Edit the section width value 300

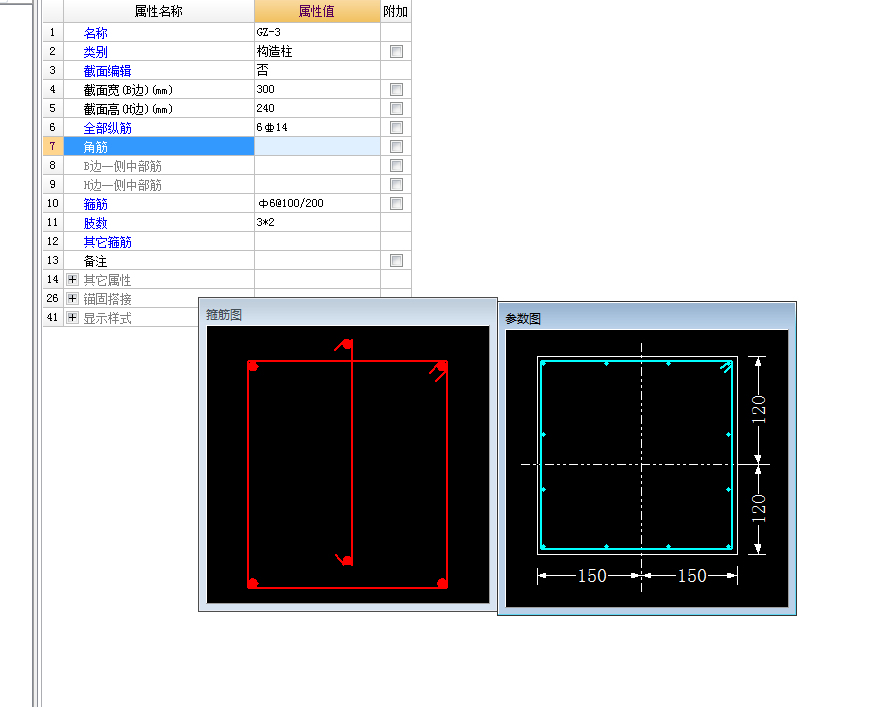coord(317,89)
